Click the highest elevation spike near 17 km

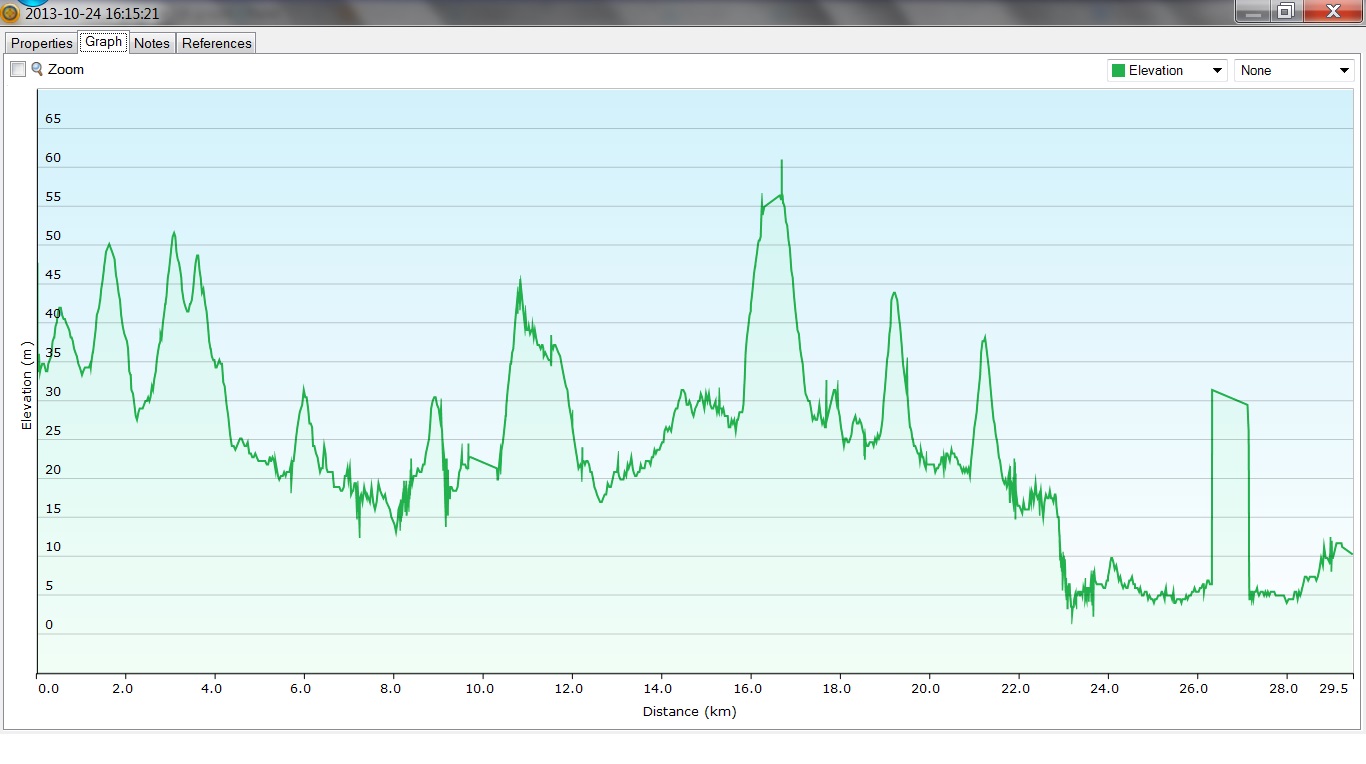click(781, 163)
